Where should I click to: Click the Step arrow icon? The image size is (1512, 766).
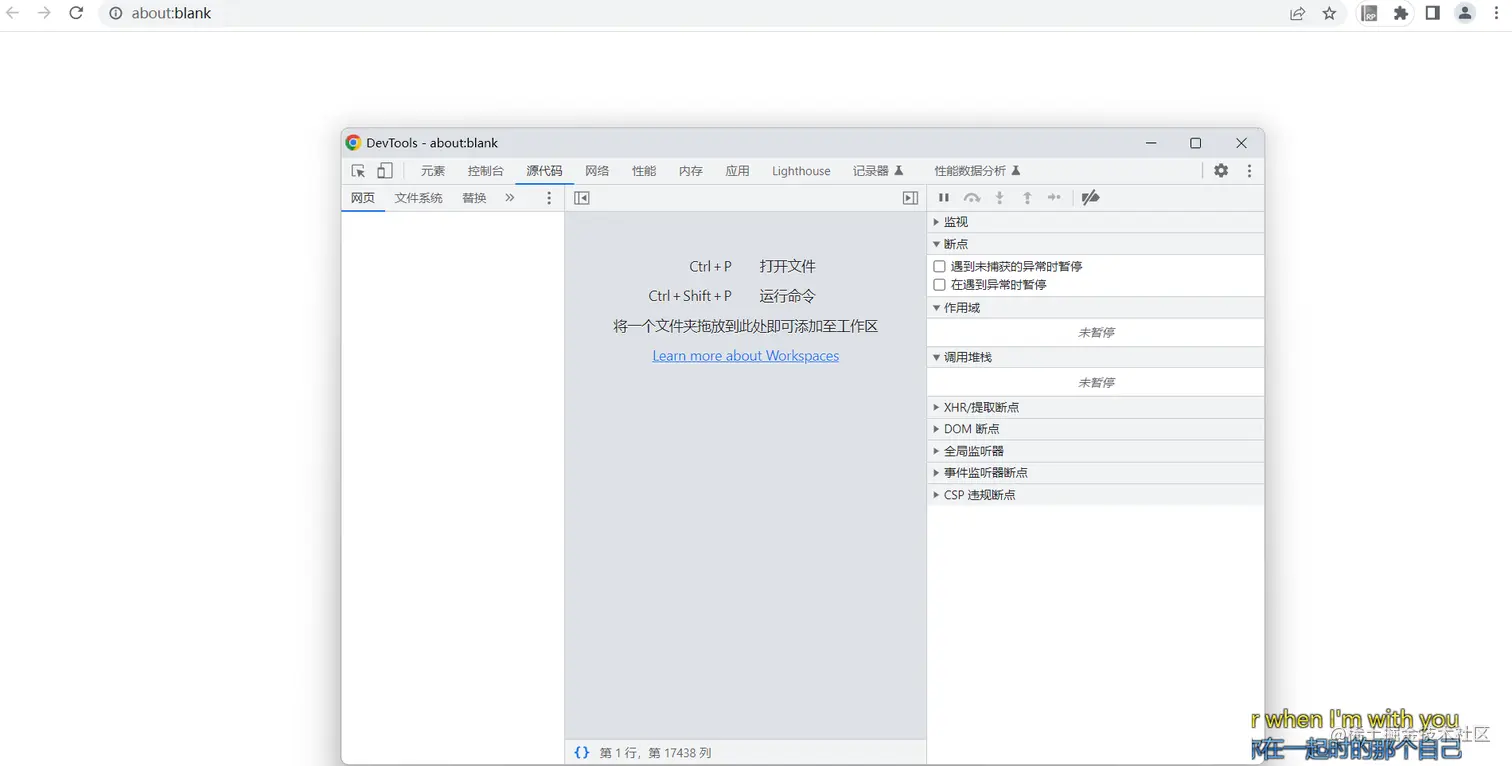(x=1054, y=198)
